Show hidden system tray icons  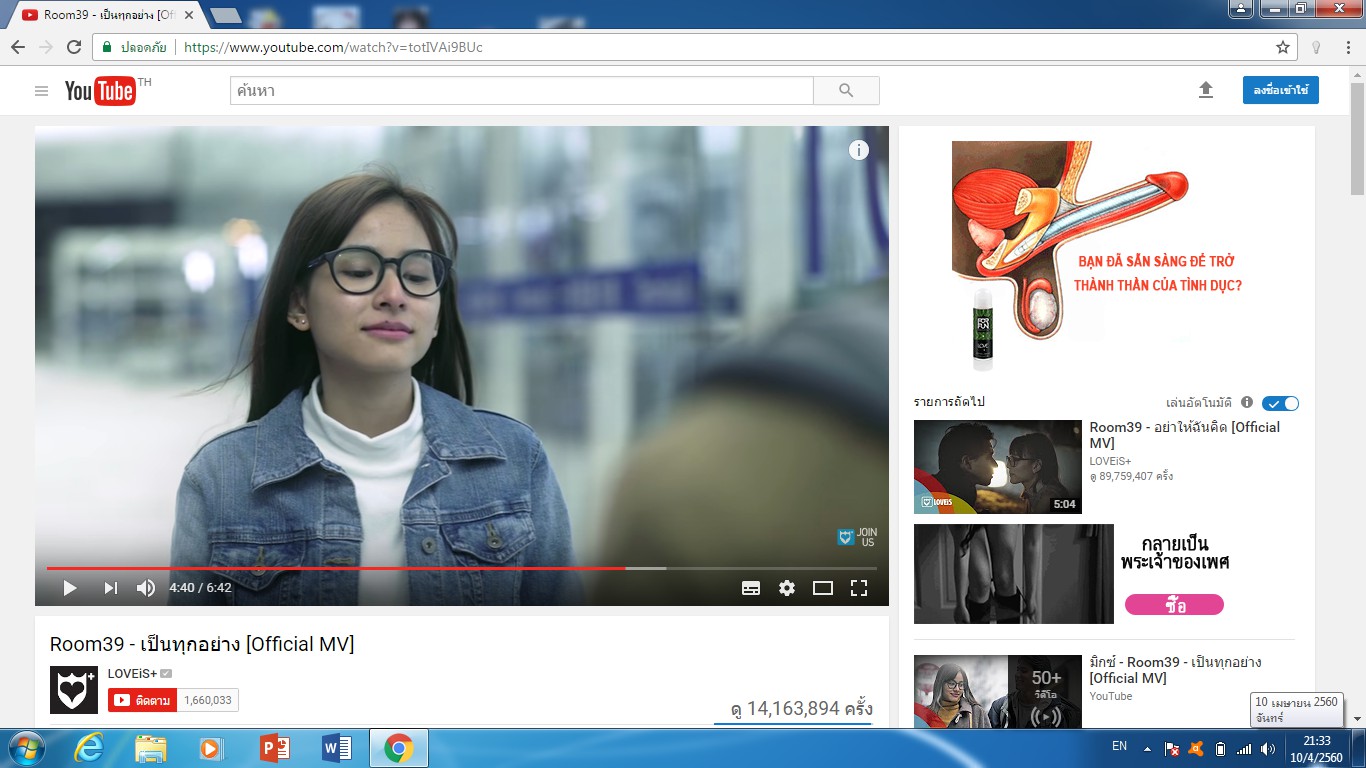coord(1147,748)
